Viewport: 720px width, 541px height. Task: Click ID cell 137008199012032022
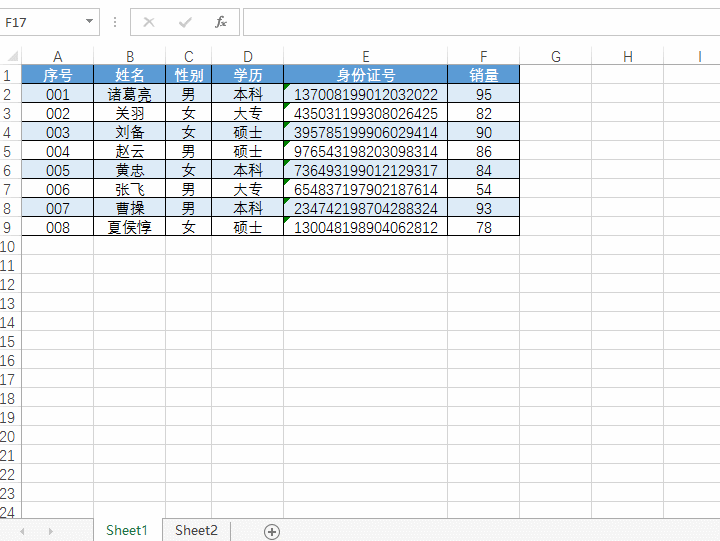[x=366, y=94]
